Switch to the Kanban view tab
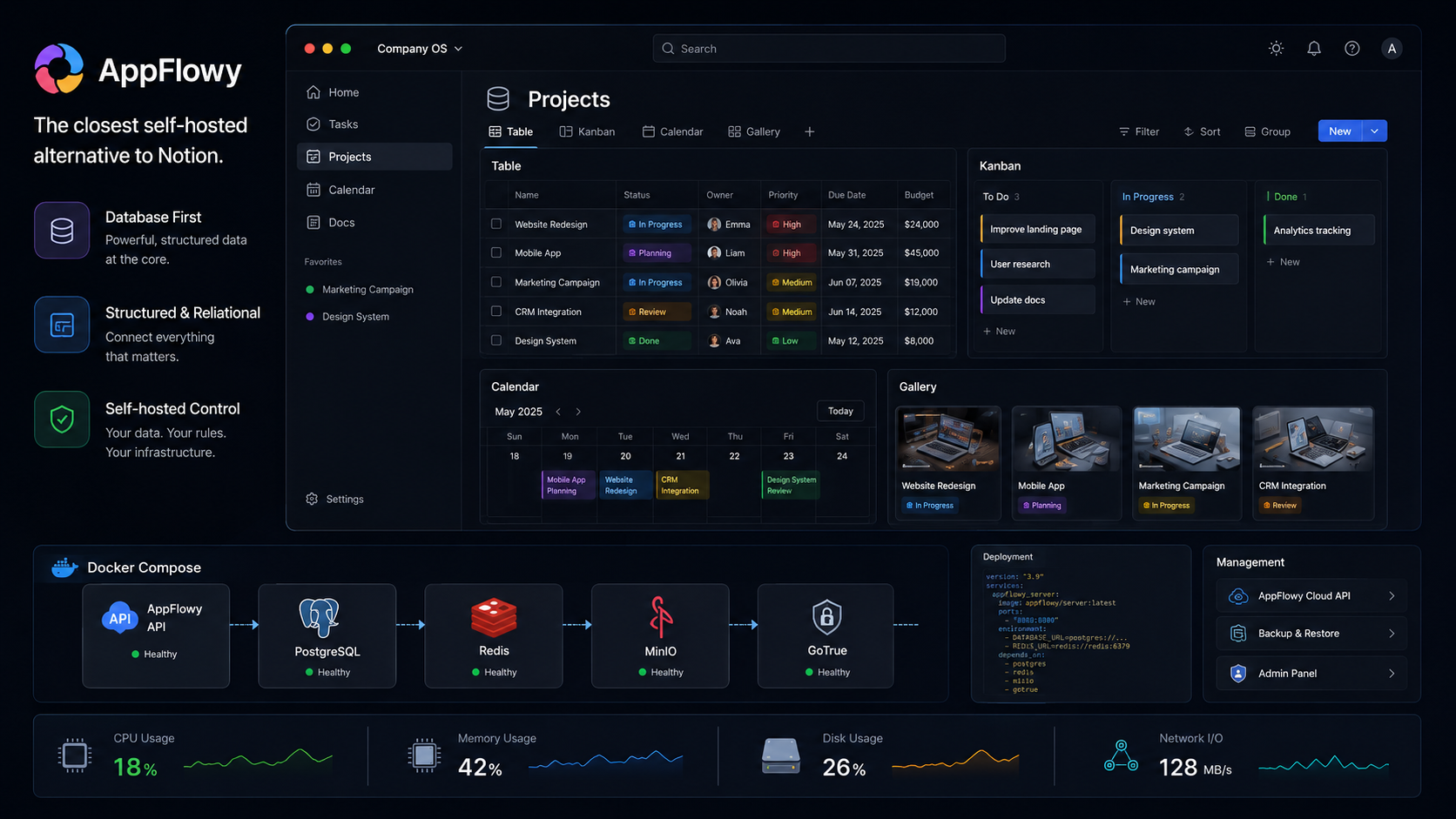 click(588, 131)
